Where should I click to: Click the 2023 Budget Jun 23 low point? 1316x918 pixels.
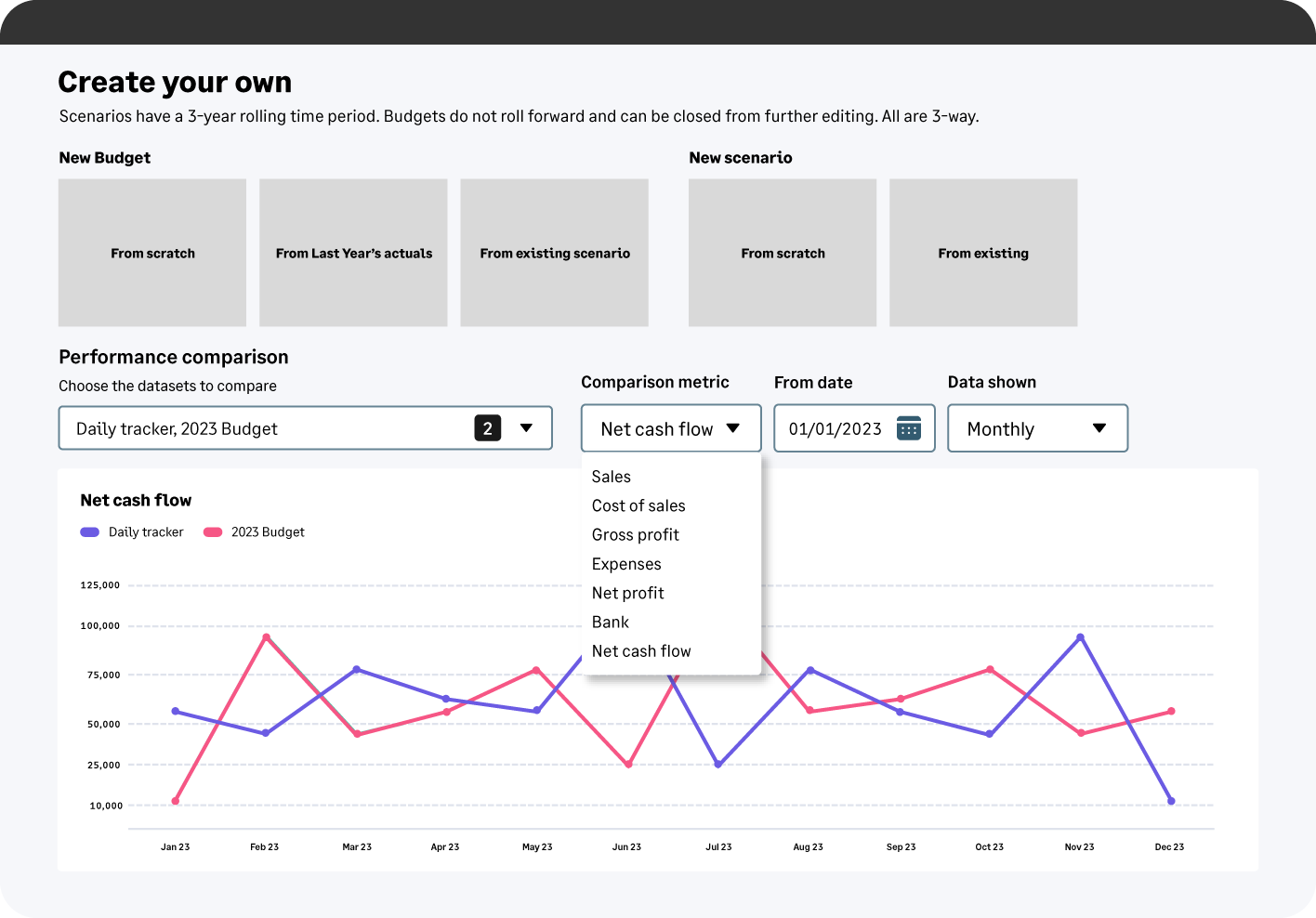pyautogui.click(x=628, y=765)
